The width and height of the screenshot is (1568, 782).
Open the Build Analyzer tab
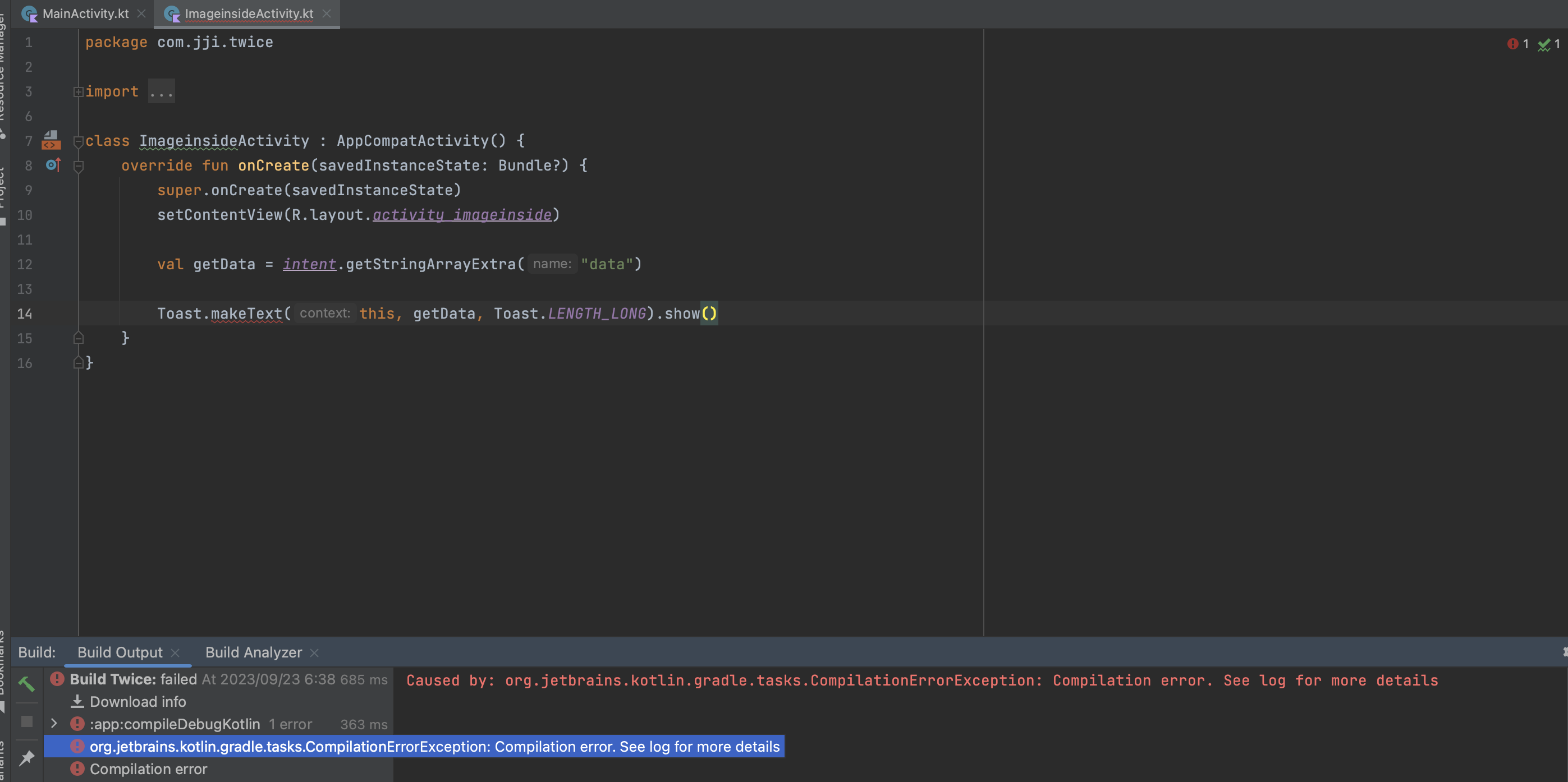pos(253,652)
